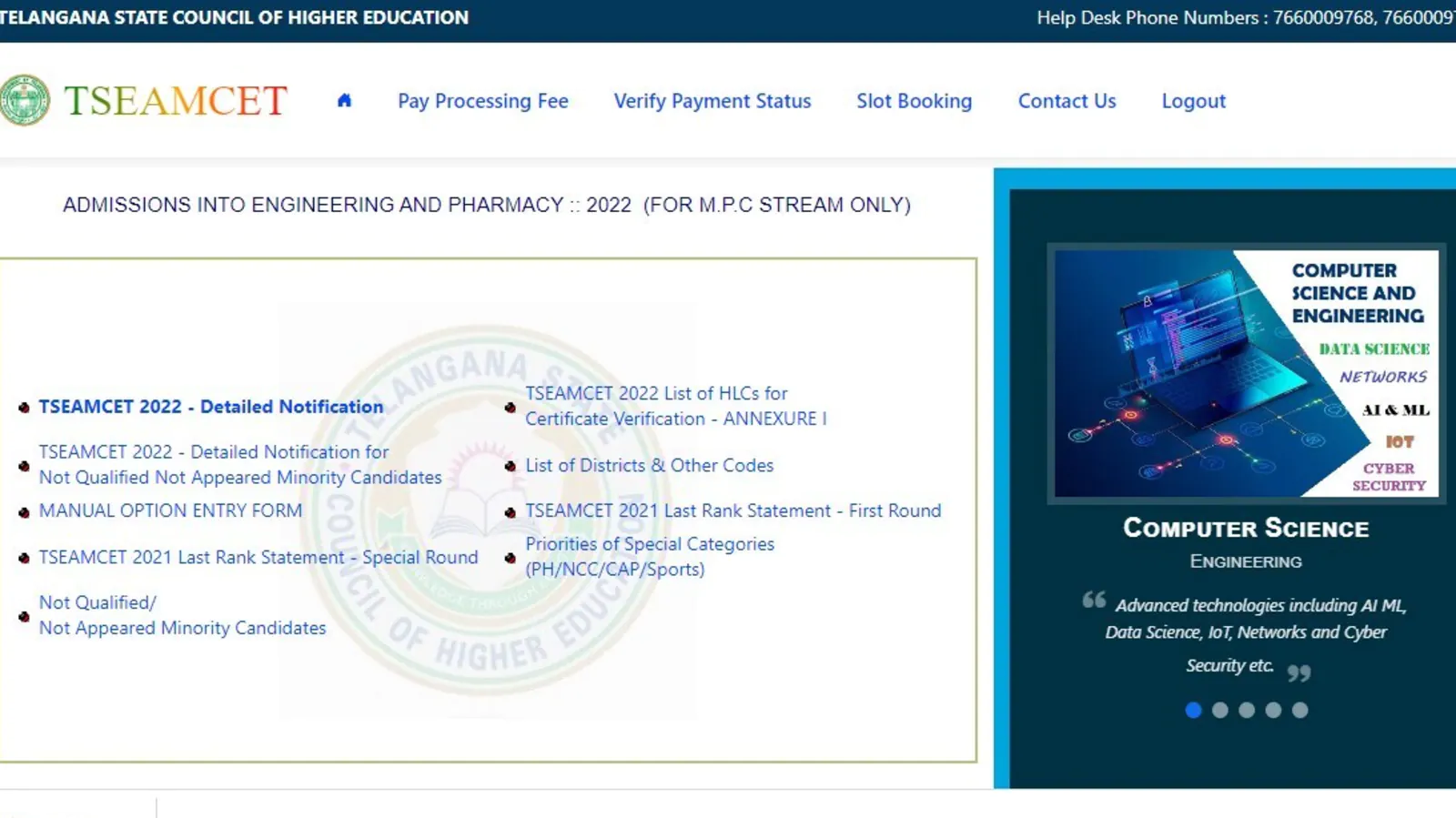
Task: Open the MANUAL OPTION ENTRY FORM link
Action: 170,510
